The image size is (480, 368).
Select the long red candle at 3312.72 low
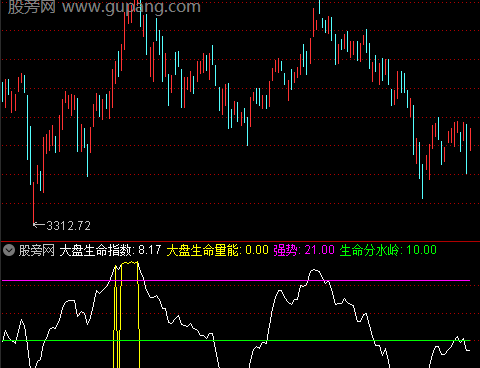[x=33, y=203]
